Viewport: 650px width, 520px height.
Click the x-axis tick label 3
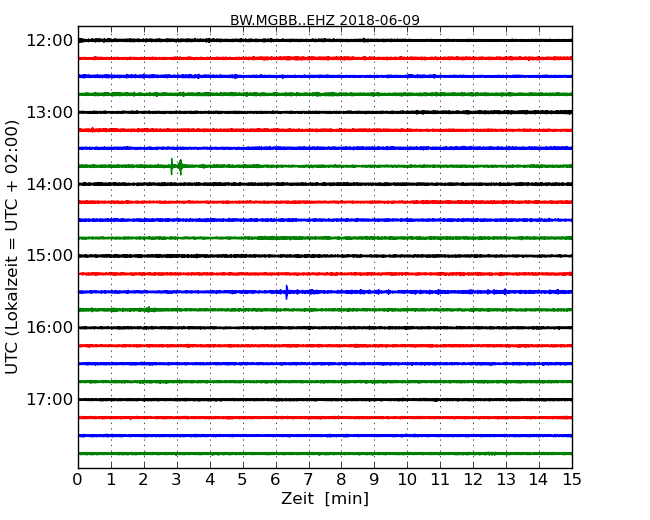tap(177, 480)
